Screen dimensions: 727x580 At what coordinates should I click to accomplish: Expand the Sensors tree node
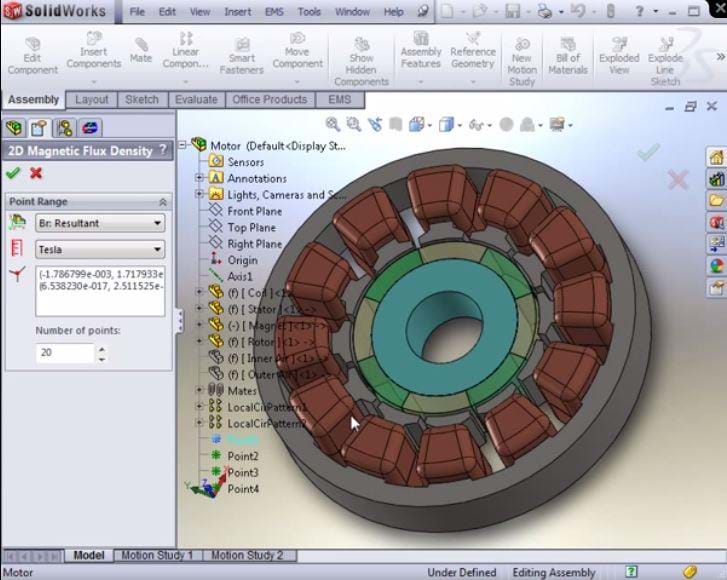click(x=246, y=162)
